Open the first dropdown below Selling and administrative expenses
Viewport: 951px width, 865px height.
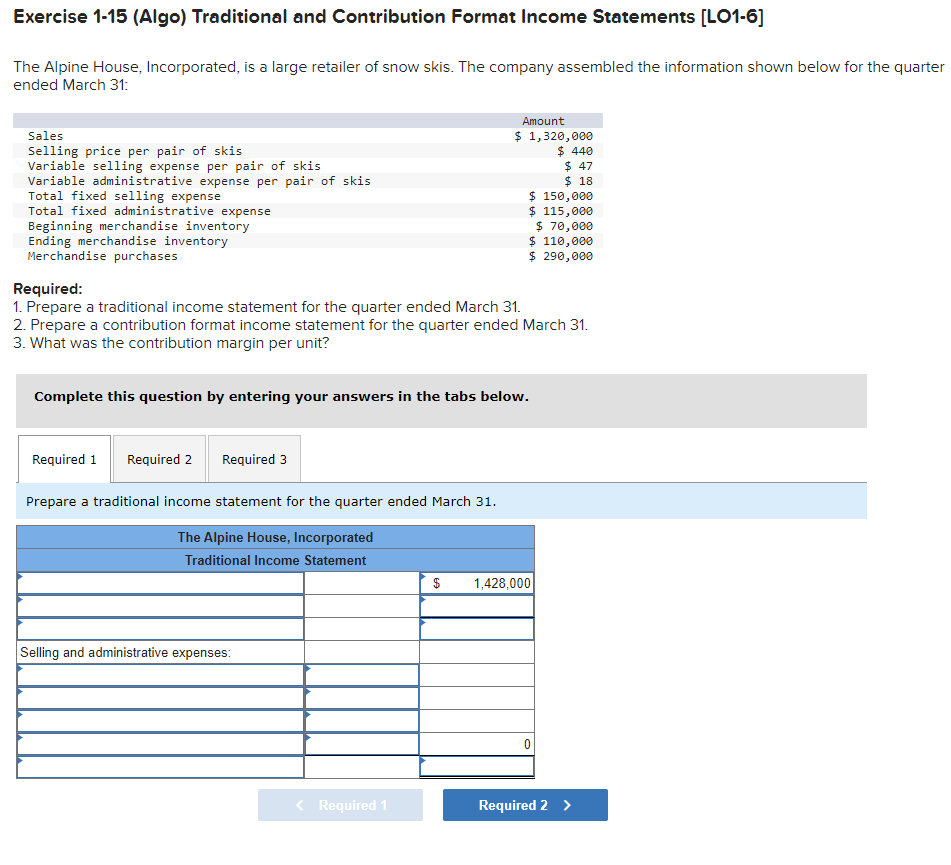click(160, 674)
